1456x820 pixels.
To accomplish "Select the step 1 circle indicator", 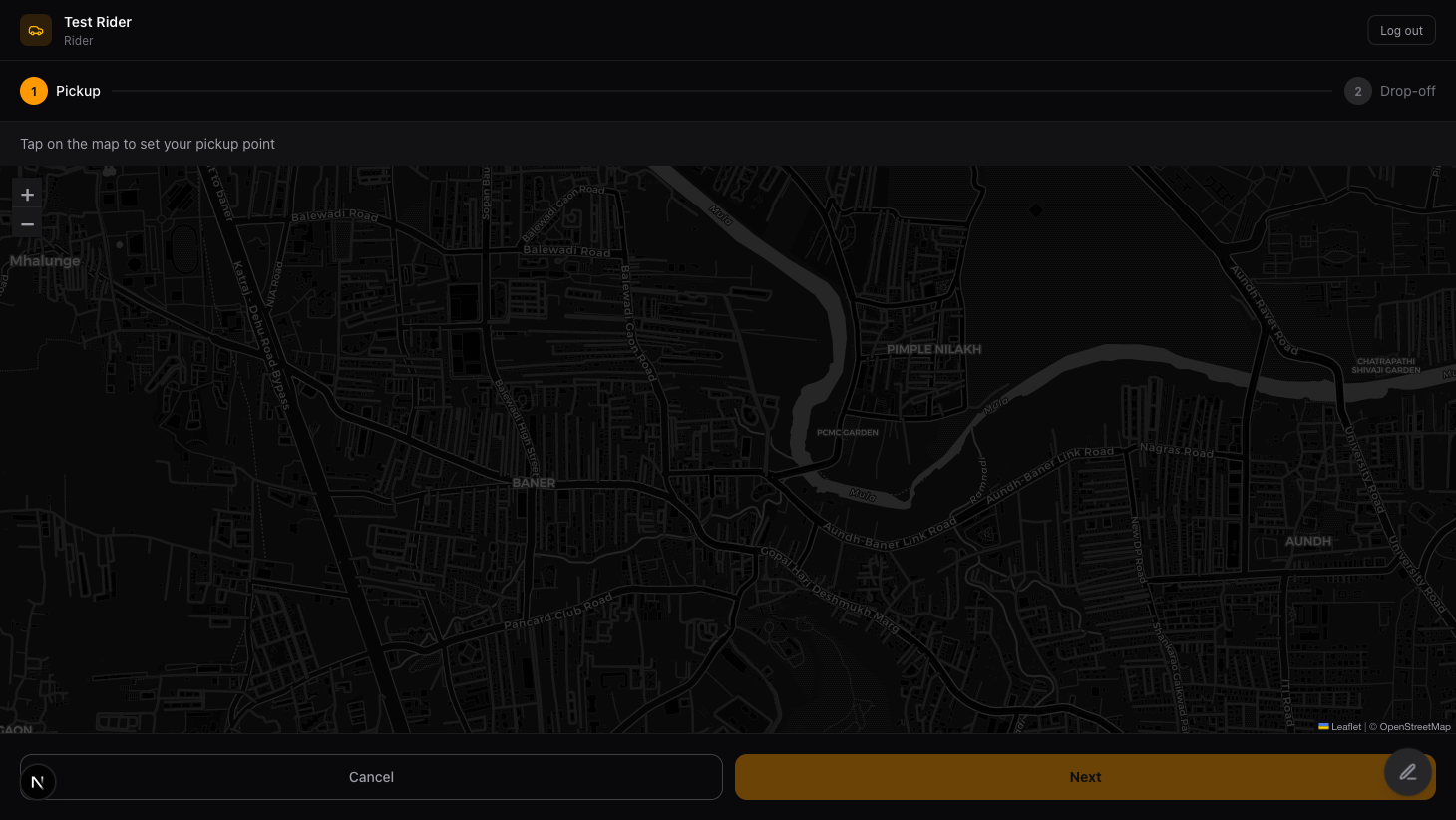I will tap(34, 91).
